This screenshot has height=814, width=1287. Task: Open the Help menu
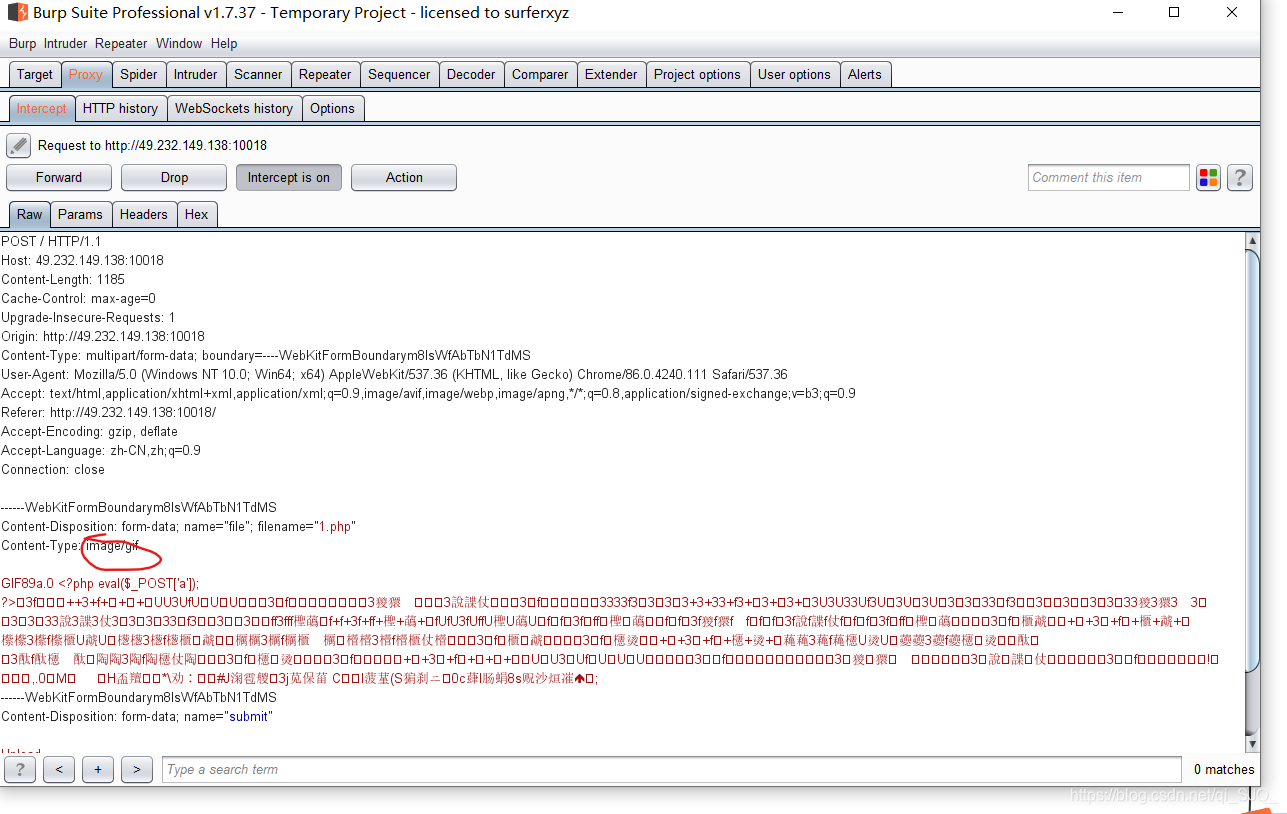tap(224, 43)
